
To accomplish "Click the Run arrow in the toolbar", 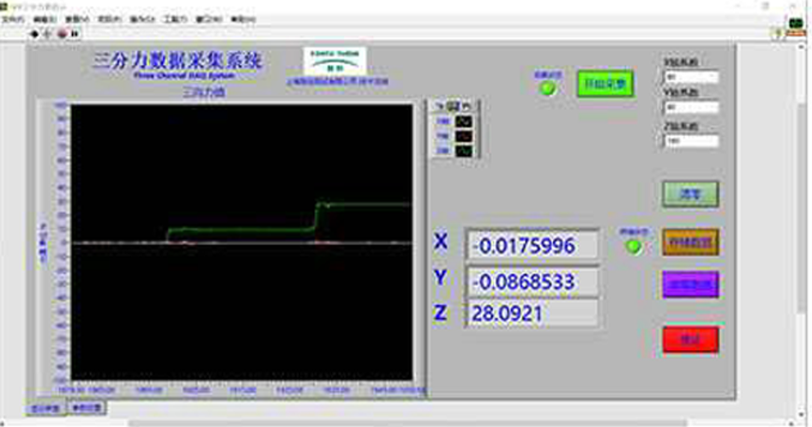I will [x=36, y=32].
